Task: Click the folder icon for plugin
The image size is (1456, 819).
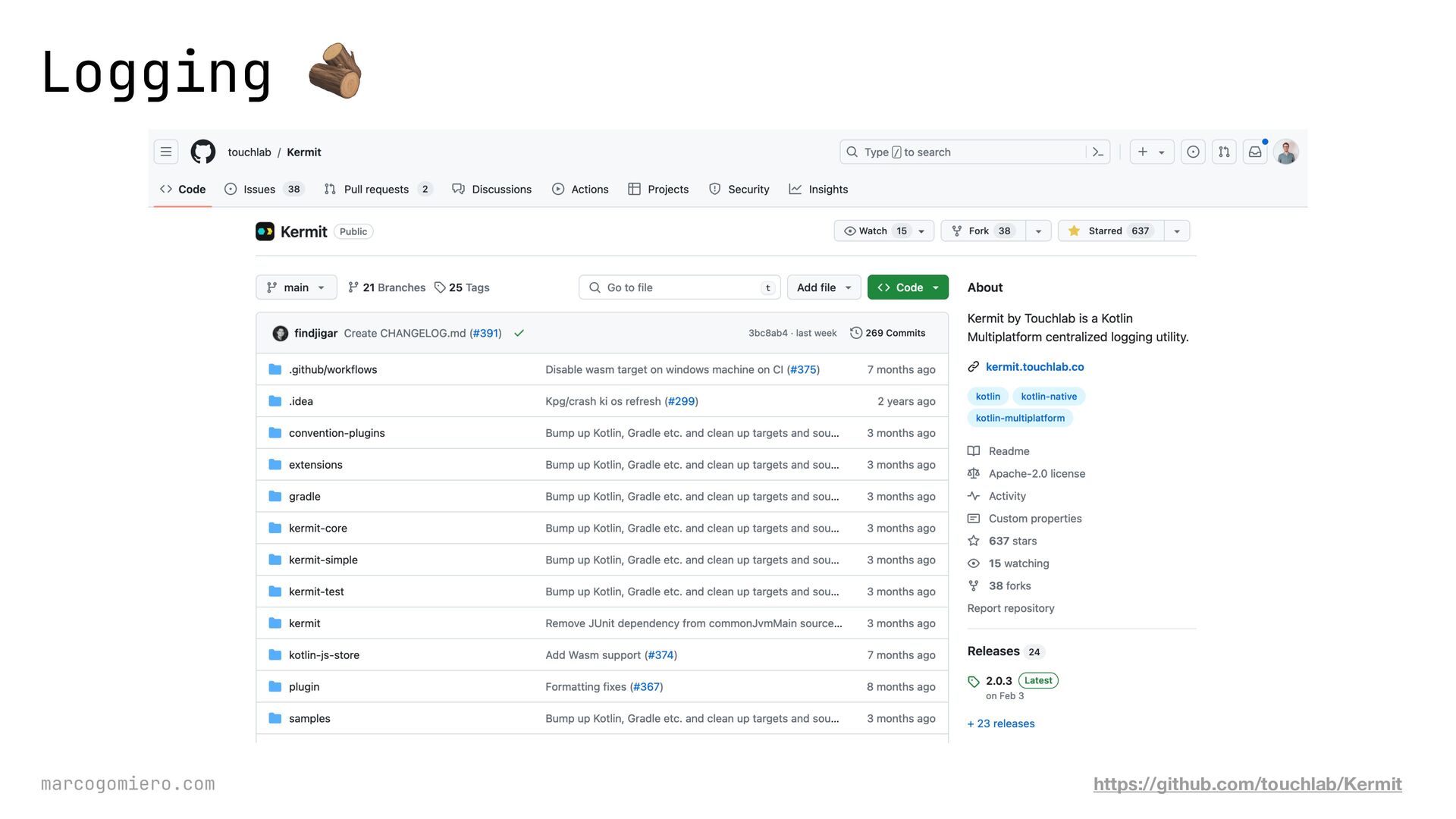Action: [x=275, y=686]
